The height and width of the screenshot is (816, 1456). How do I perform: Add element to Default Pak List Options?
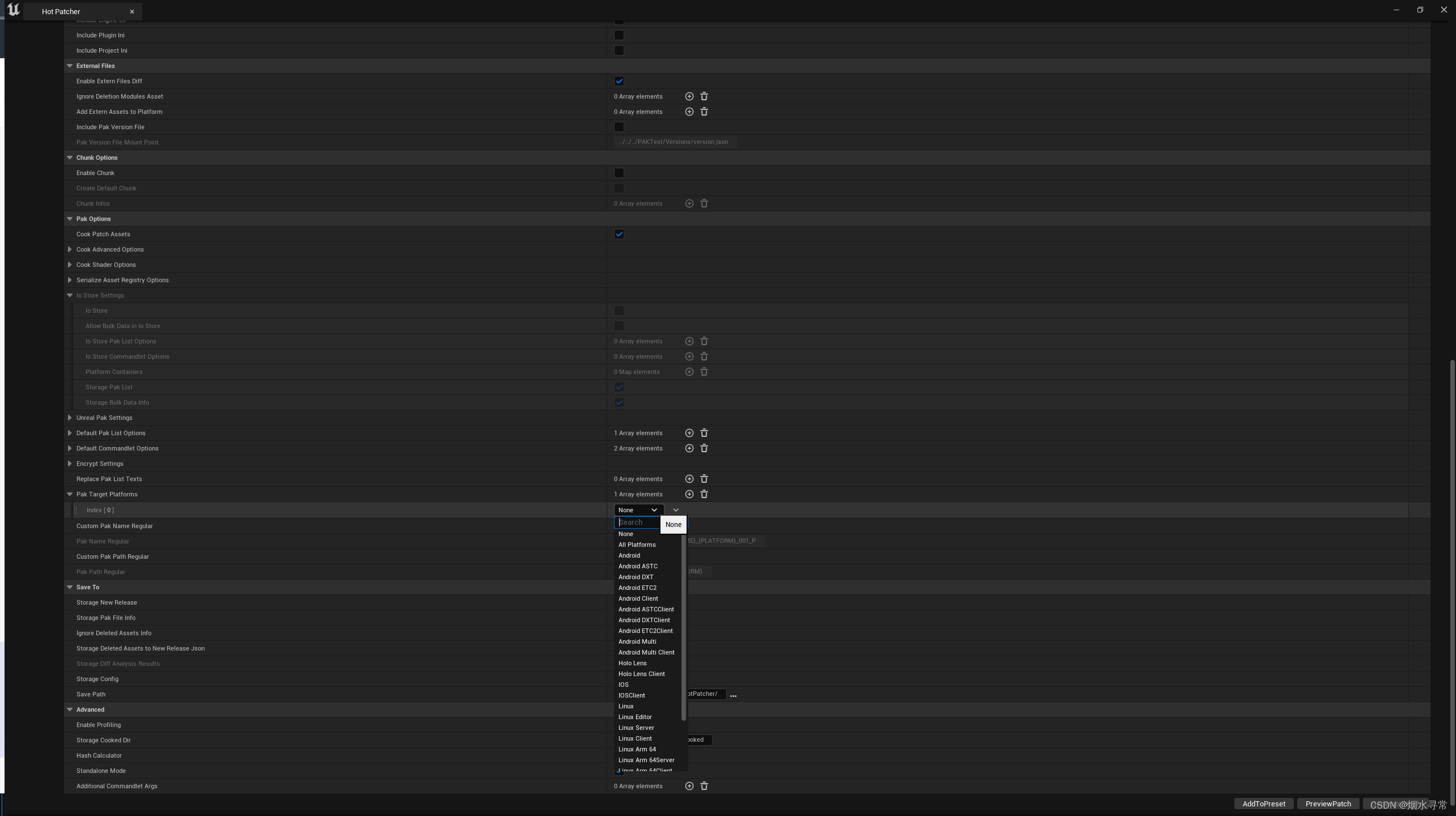click(689, 433)
